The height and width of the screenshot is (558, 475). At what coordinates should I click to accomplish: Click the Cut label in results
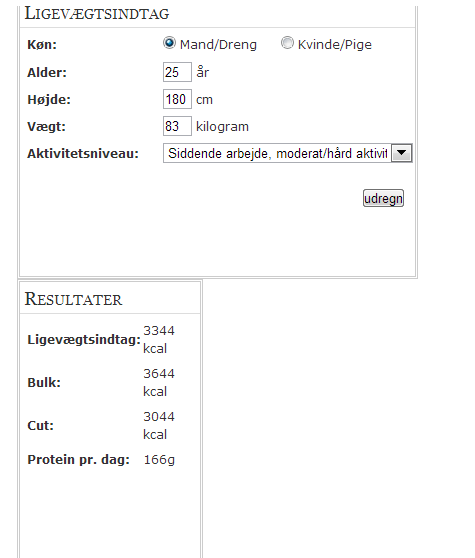[41, 426]
